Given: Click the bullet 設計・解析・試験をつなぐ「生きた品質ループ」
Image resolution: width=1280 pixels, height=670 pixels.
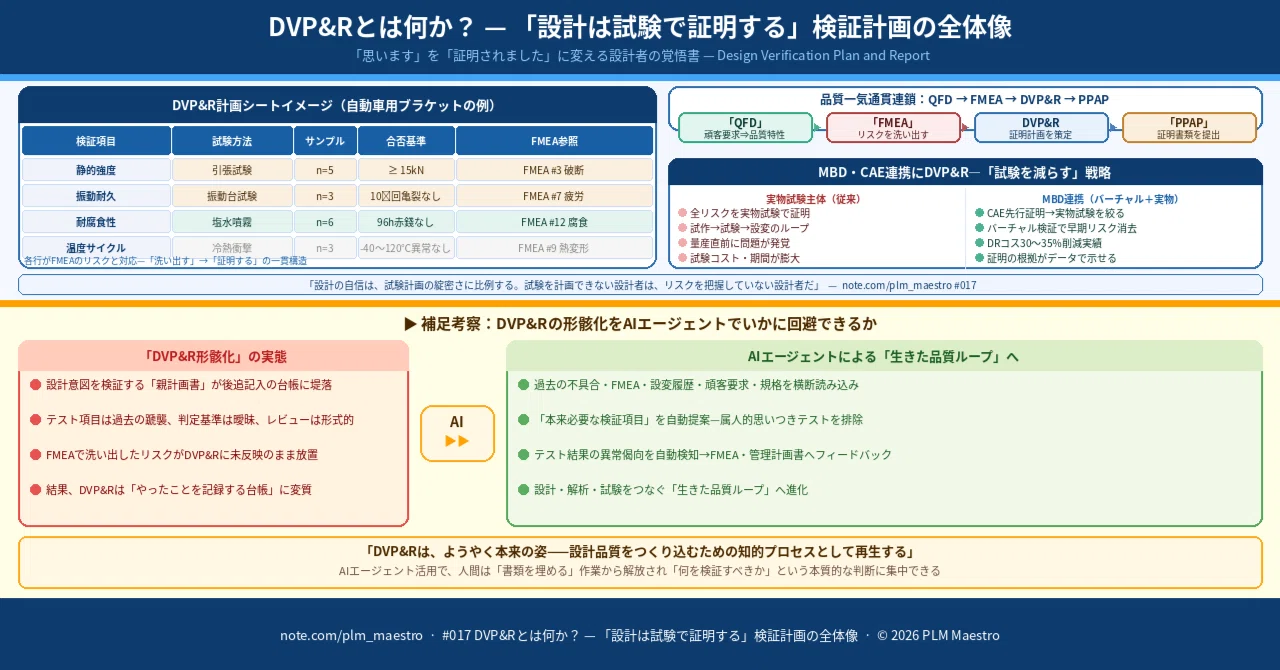Looking at the screenshot, I should (662, 489).
